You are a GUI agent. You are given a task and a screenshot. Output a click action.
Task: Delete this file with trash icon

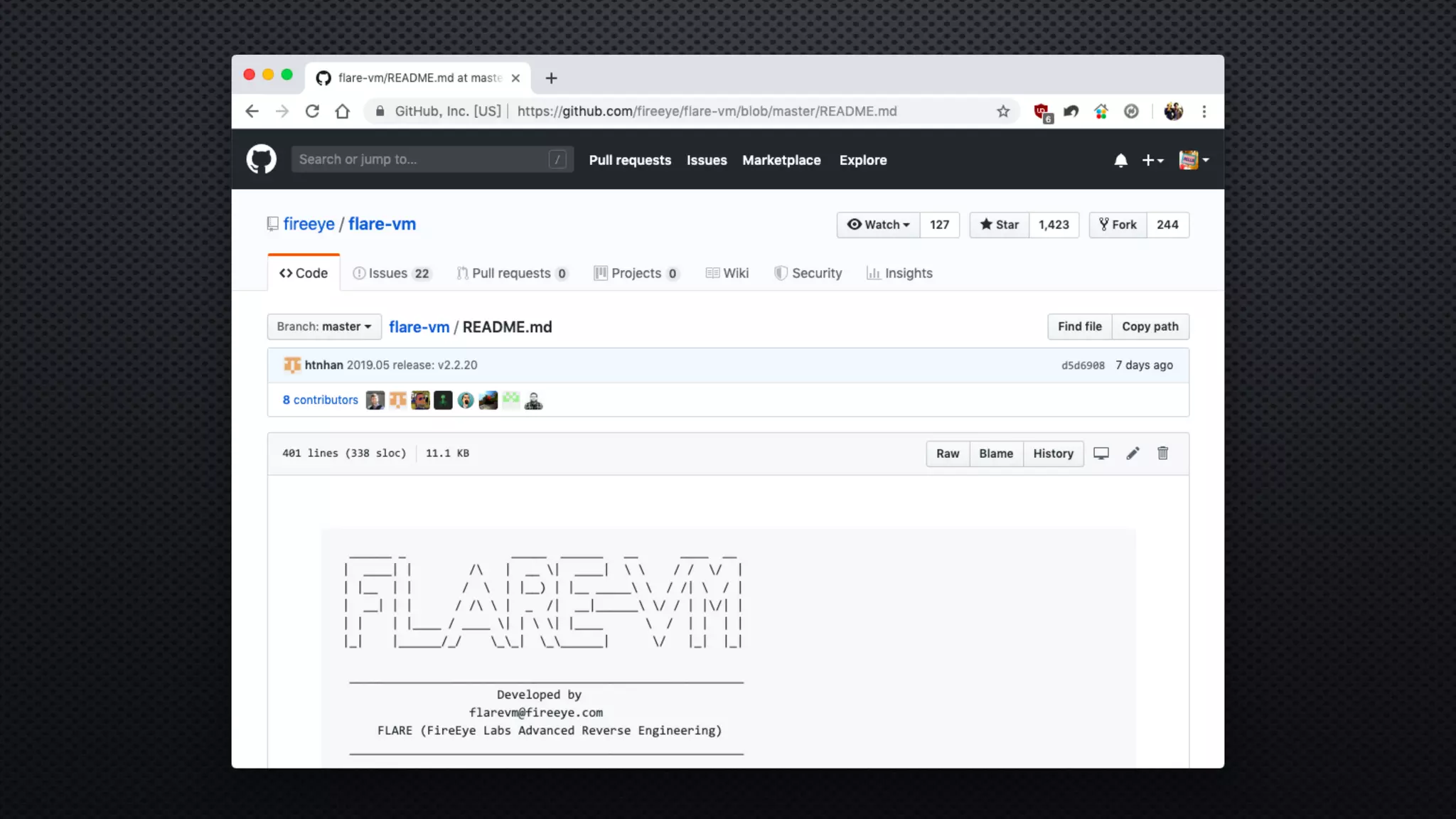click(1163, 454)
